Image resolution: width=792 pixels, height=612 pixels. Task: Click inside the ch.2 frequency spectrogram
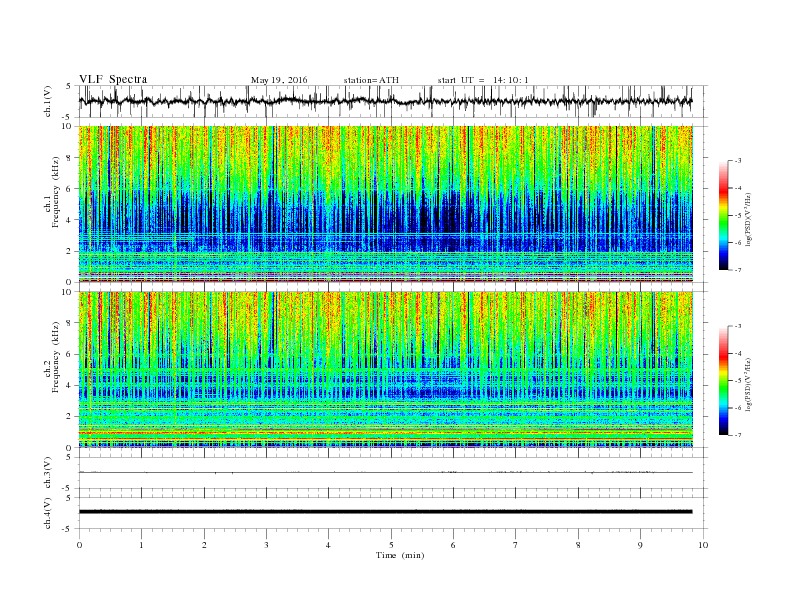coord(386,369)
